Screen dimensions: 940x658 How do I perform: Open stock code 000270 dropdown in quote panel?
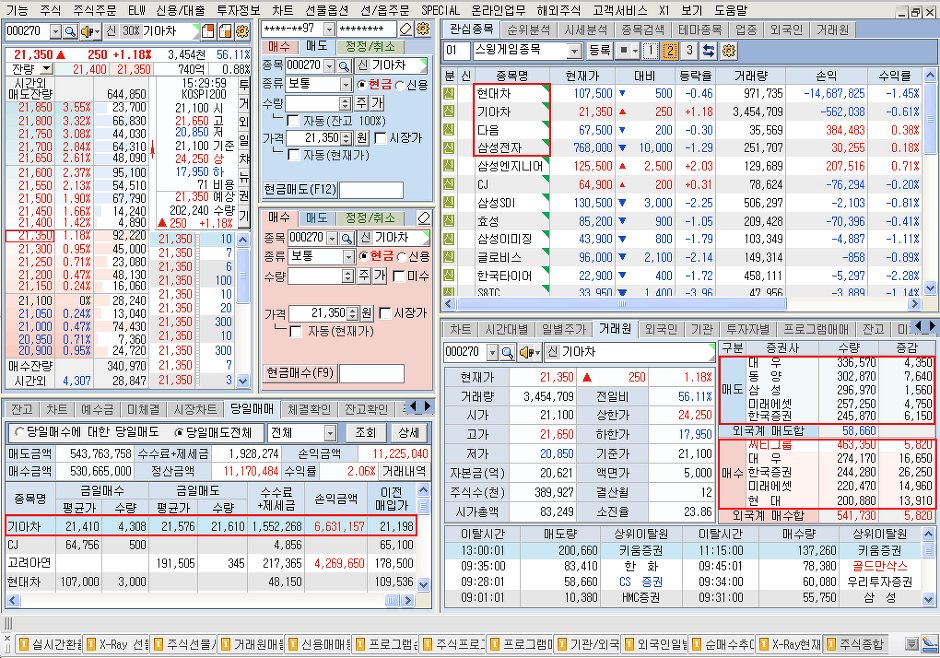(56, 31)
